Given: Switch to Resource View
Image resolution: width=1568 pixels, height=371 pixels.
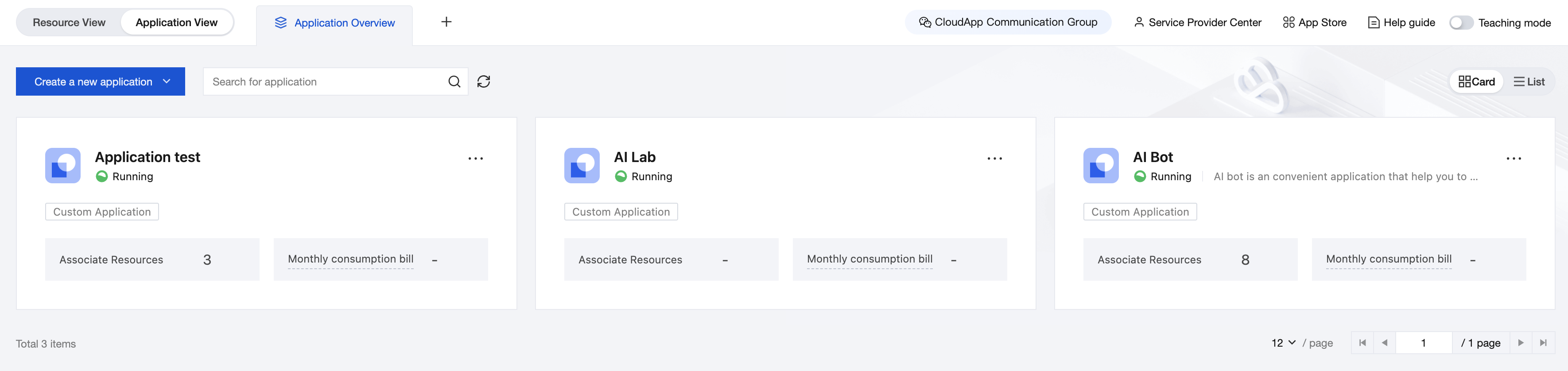Looking at the screenshot, I should (69, 23).
